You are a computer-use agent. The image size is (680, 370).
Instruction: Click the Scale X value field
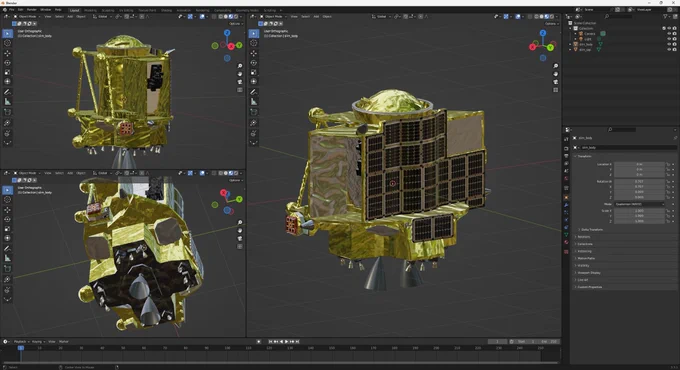pyautogui.click(x=639, y=210)
